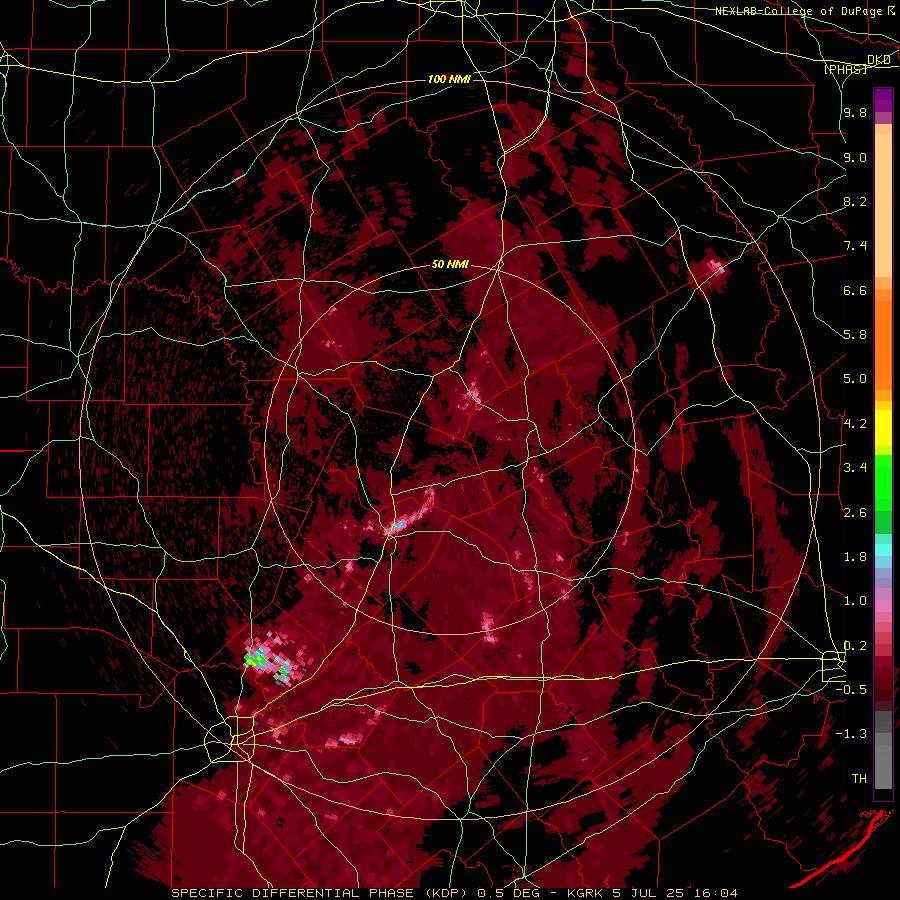The height and width of the screenshot is (900, 900).
Task: Click the 'TH' label on the color scale
Action: [x=859, y=779]
